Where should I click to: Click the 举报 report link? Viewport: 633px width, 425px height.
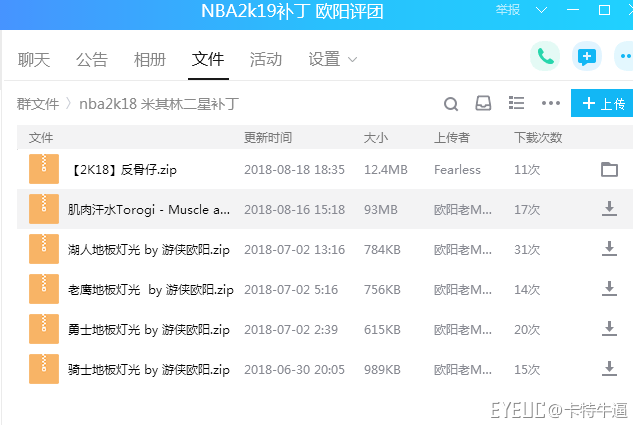coord(508,10)
